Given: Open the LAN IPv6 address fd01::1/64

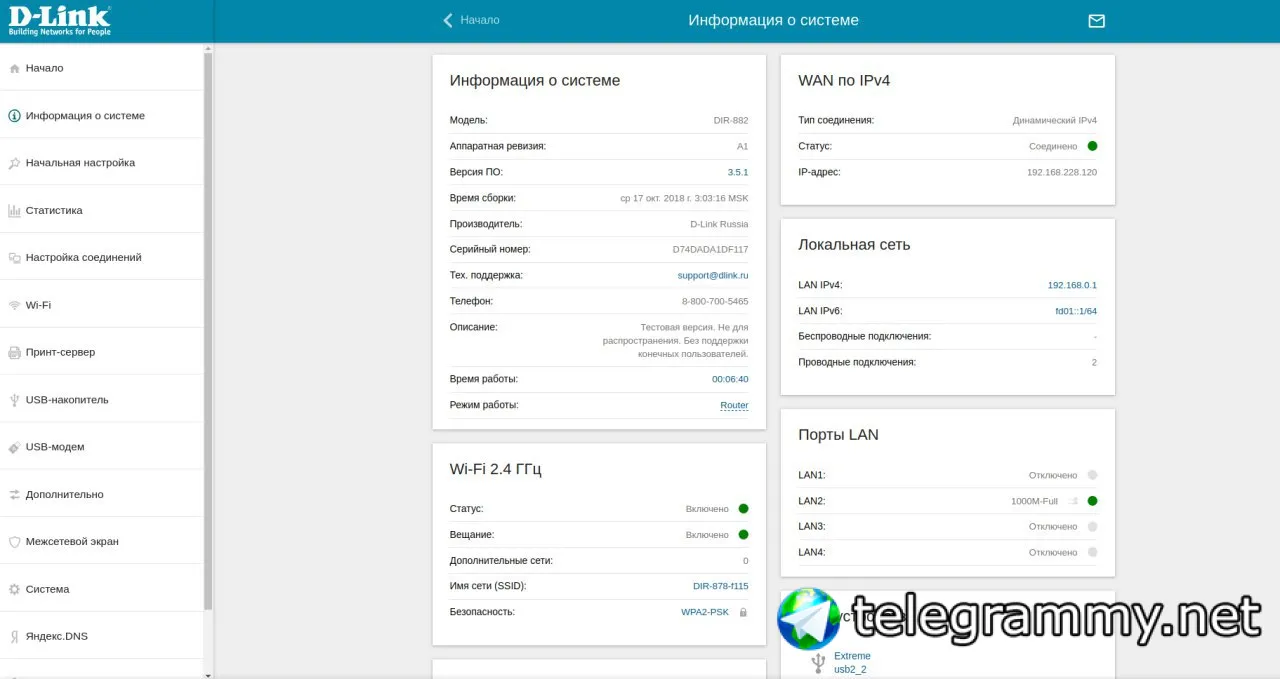Looking at the screenshot, I should tap(1076, 311).
